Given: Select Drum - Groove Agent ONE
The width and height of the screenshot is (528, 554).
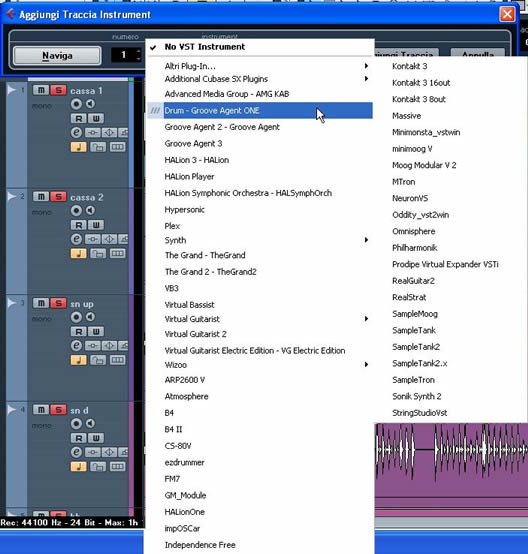Looking at the screenshot, I should pos(260,111).
